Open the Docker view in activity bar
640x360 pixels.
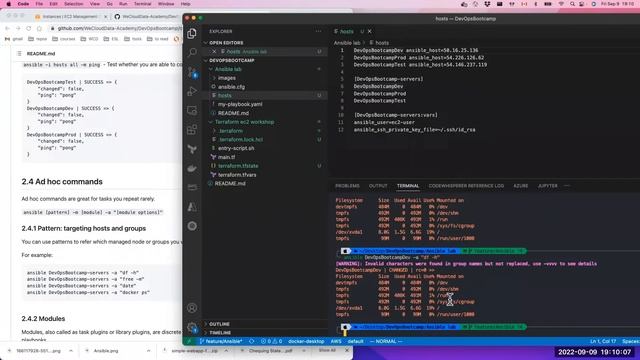tap(192, 168)
